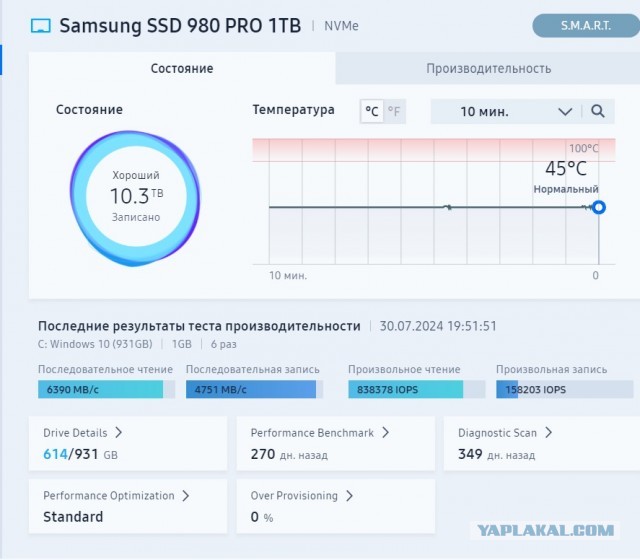Viewport: 640px width, 560px height.
Task: Click the drive monitor icon beside Samsung SSD
Action: (41, 26)
